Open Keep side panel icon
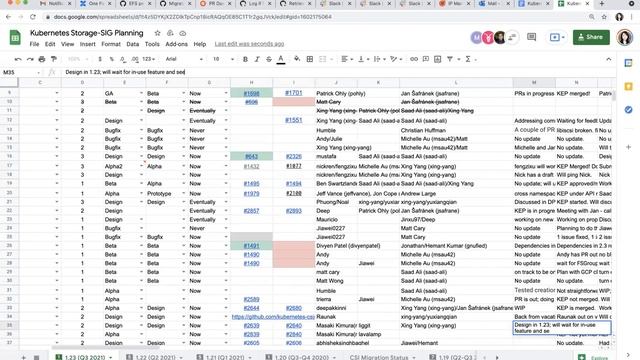The width and height of the screenshot is (640, 360). coord(628,86)
